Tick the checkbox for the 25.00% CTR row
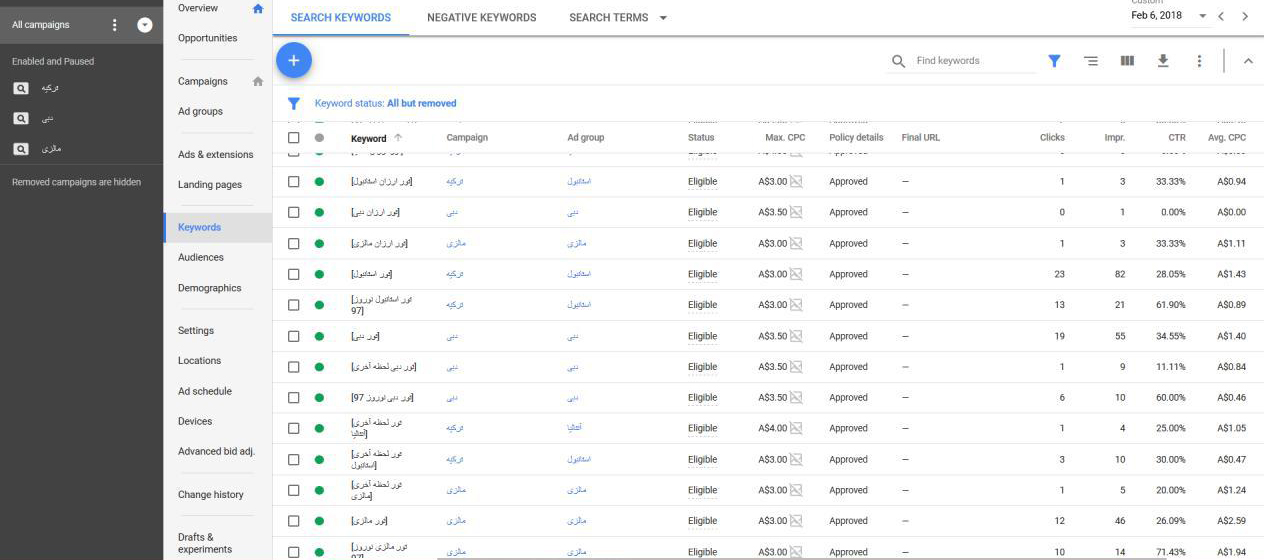This screenshot has width=1264, height=560. click(x=294, y=428)
